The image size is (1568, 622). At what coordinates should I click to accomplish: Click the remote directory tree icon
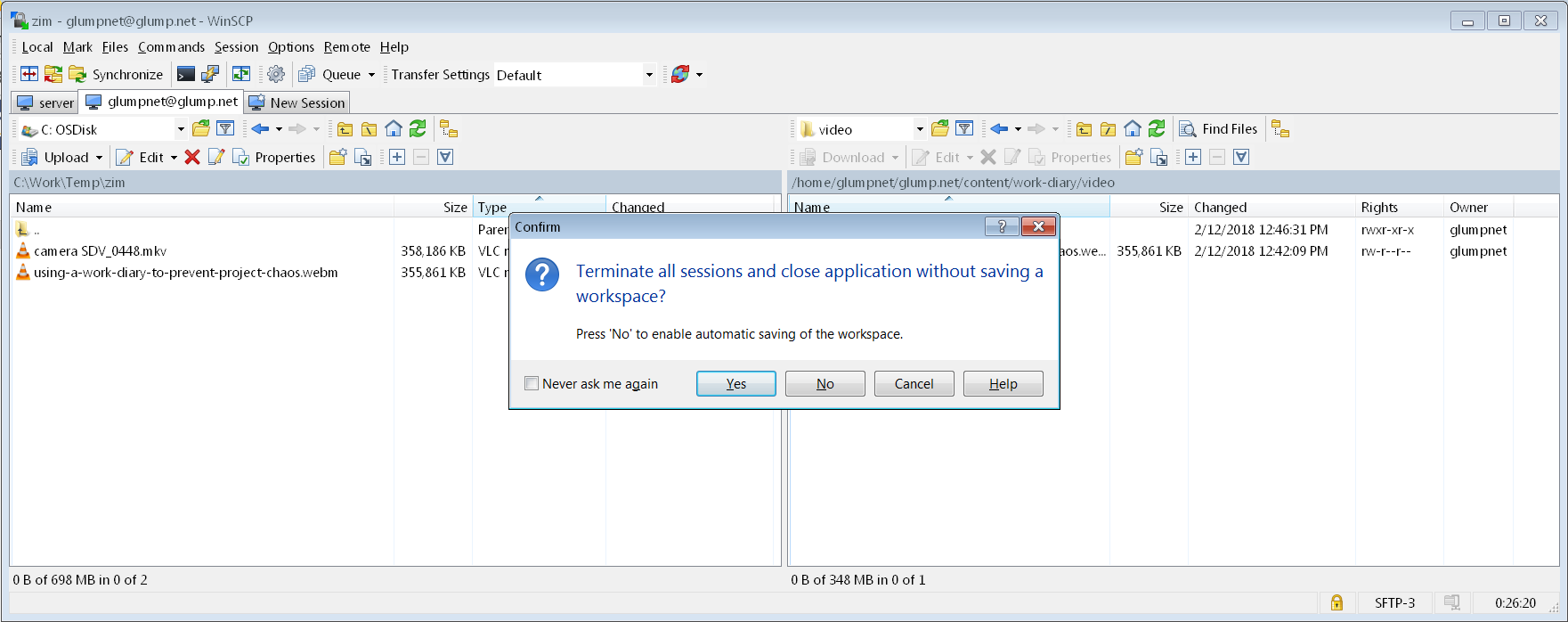tap(1280, 129)
